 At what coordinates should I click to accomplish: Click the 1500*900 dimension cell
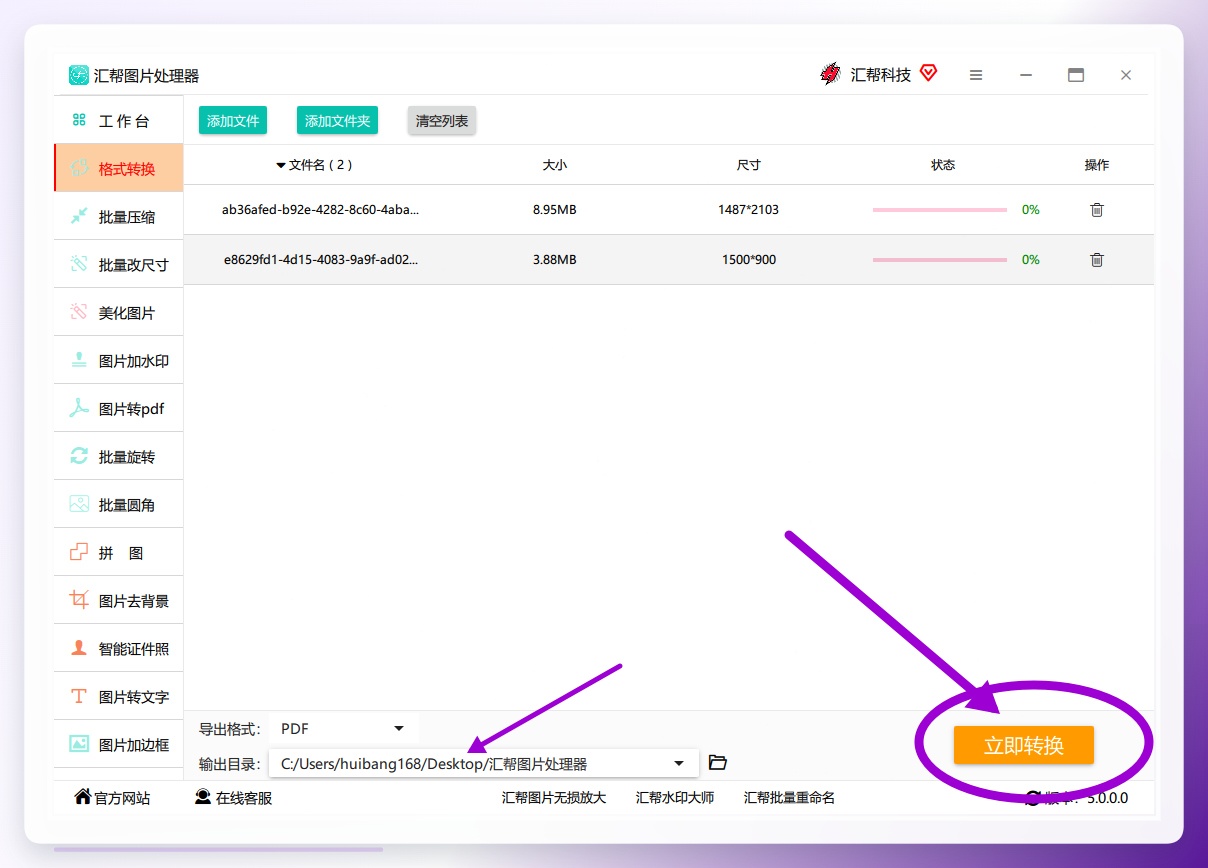[x=749, y=260]
